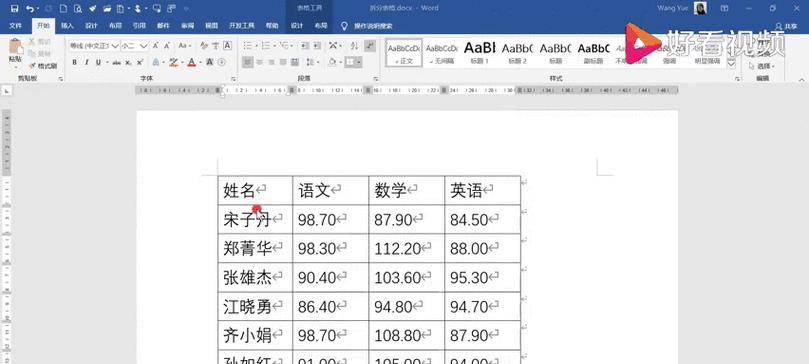Apply strikethrough formatting
809x364 pixels.
(117, 62)
